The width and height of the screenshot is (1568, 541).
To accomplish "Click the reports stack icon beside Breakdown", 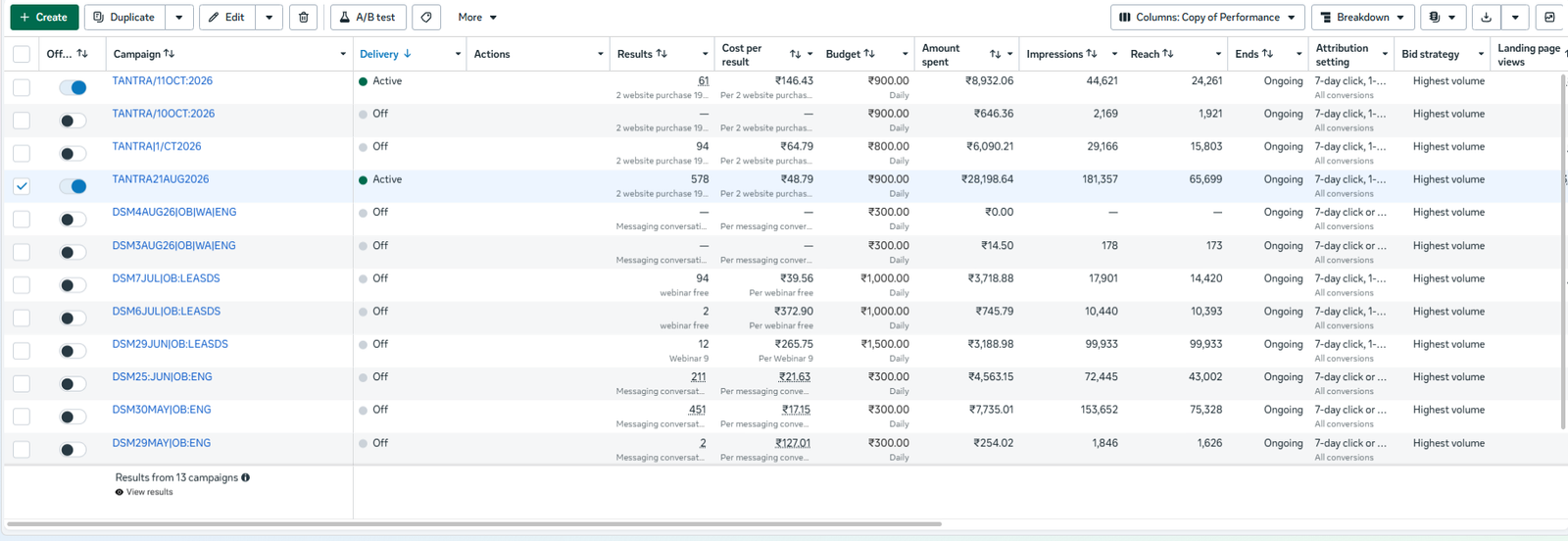I will 1443,18.
